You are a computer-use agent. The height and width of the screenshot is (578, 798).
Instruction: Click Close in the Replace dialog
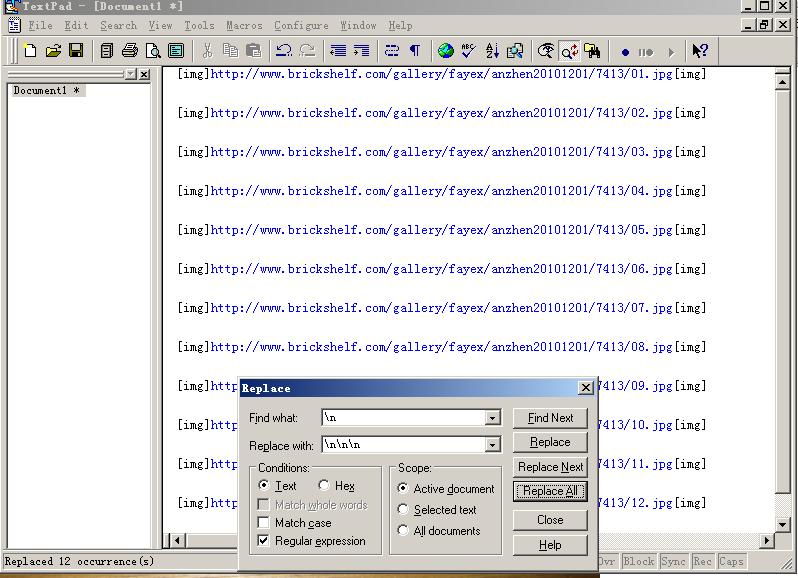[550, 520]
